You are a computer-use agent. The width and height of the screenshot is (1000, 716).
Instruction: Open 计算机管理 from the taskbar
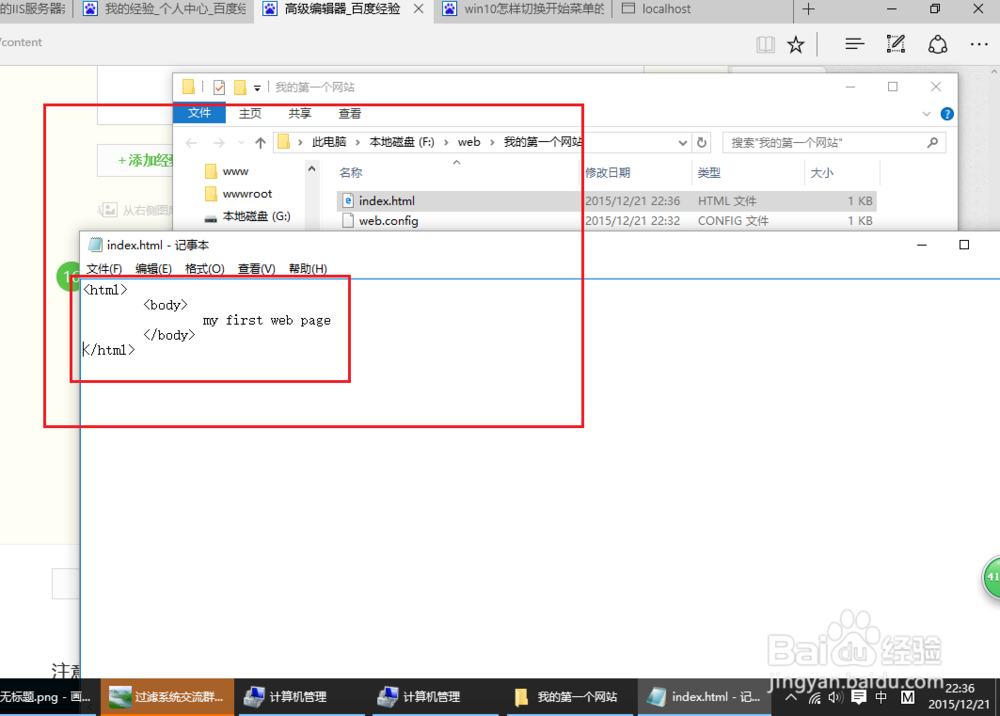300,697
